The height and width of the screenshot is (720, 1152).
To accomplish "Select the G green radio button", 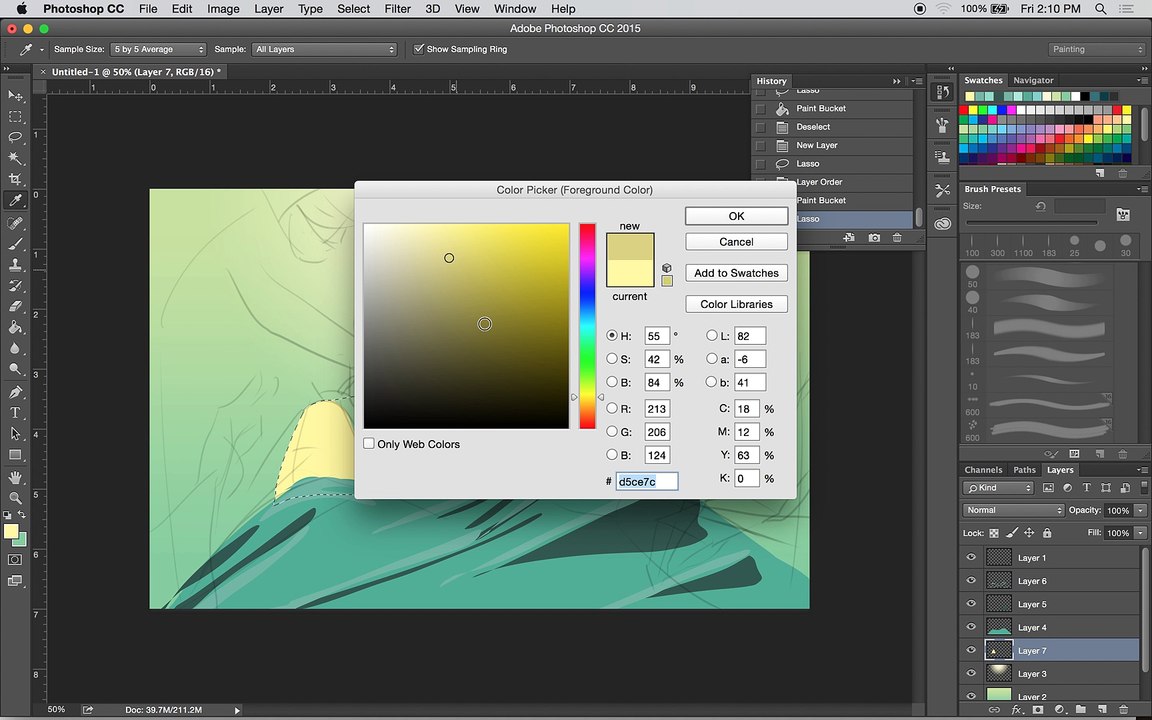I will point(611,431).
